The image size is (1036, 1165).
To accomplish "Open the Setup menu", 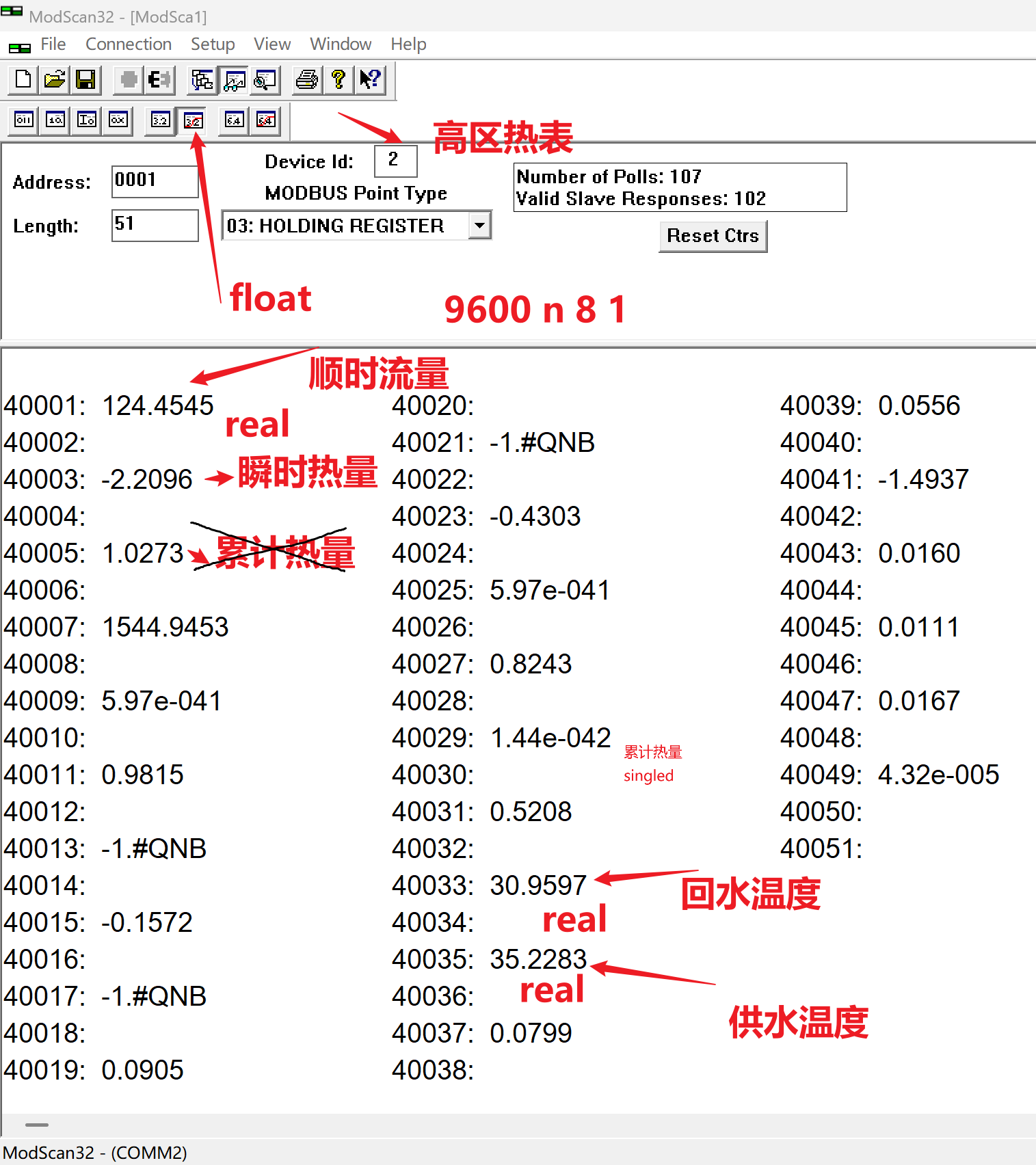I will coord(213,44).
